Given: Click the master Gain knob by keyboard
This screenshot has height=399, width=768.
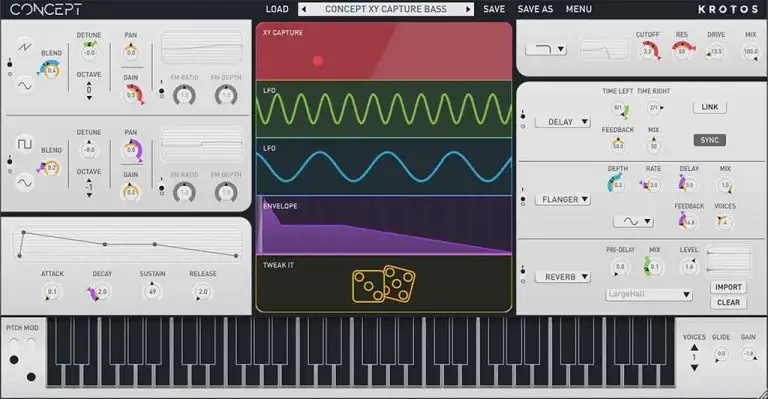Looking at the screenshot, I should (x=748, y=353).
